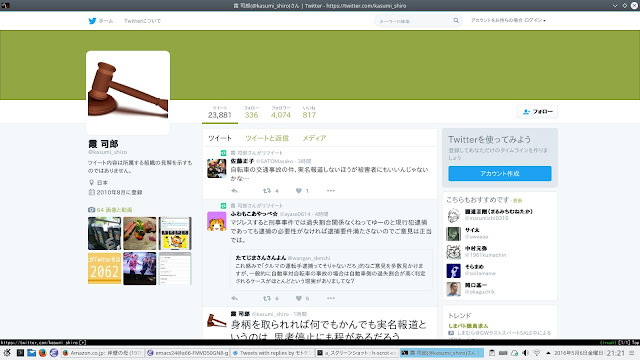Open more options on ふわもこあやっぺ's tweet
Screen dimensions: 640x360
point(331,298)
